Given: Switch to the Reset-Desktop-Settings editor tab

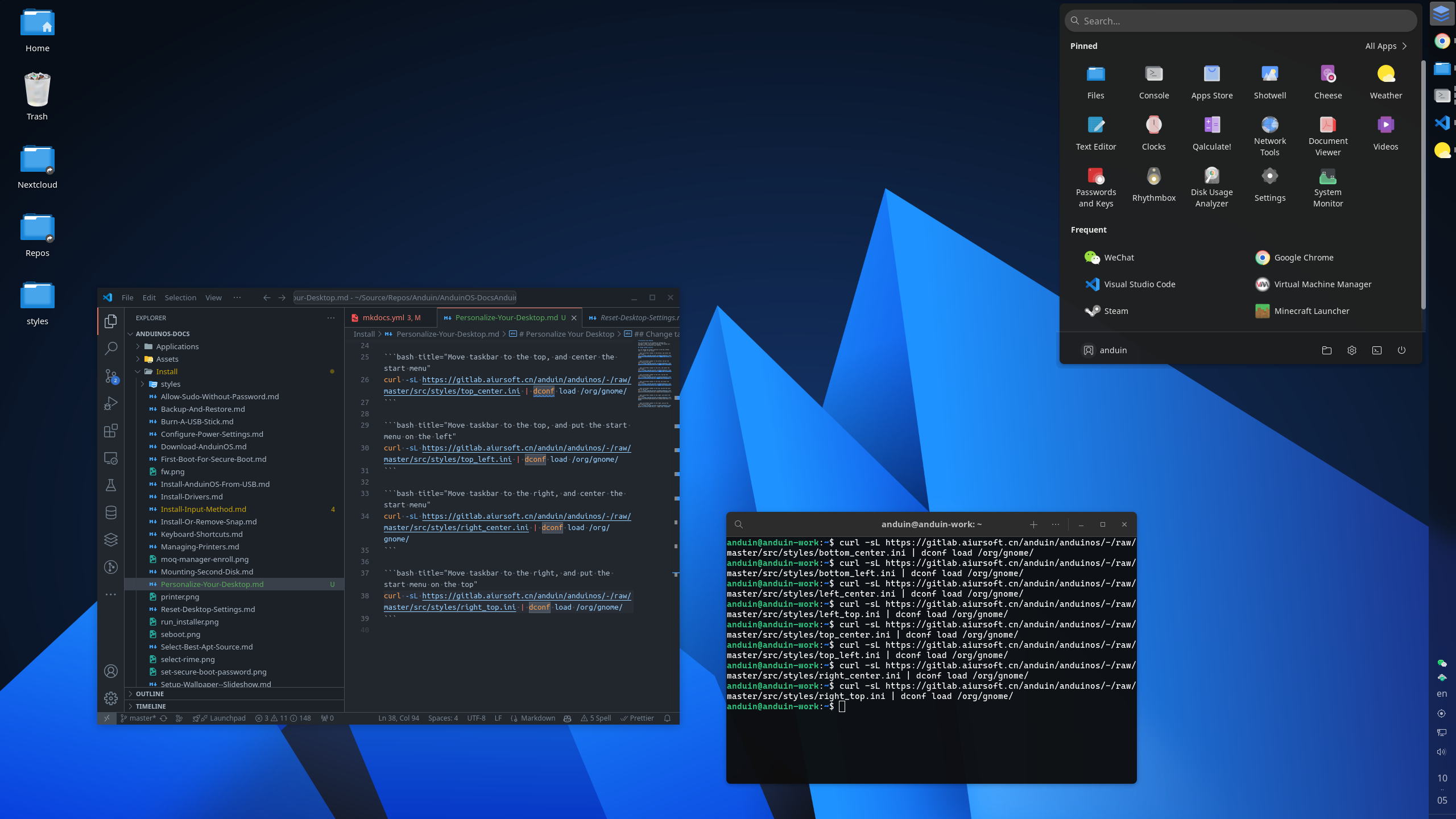Looking at the screenshot, I should [632, 318].
